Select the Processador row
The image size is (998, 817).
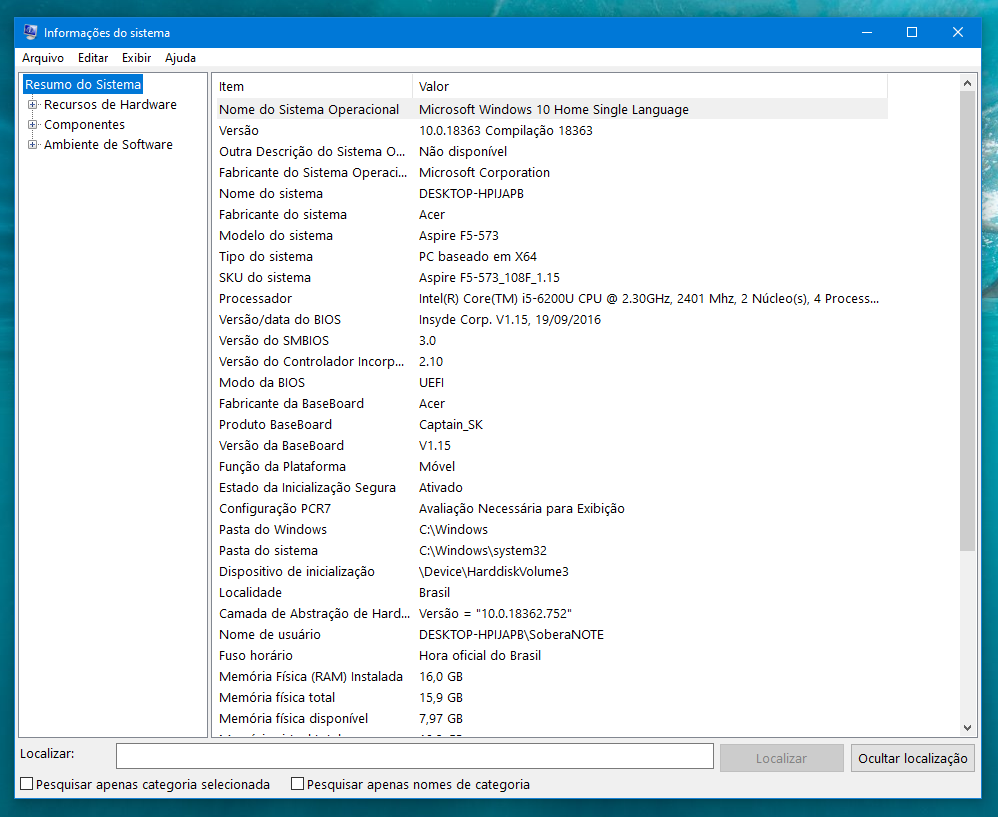552,298
